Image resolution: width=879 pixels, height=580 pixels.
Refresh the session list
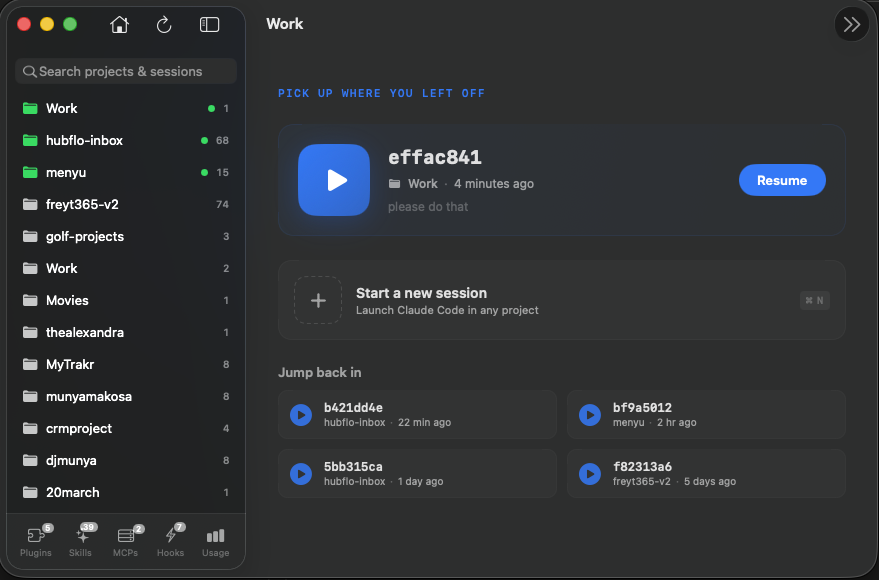pos(164,24)
